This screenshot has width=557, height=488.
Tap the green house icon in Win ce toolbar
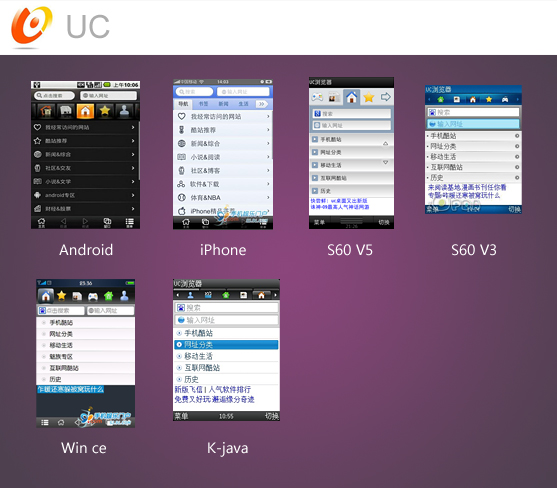point(108,295)
